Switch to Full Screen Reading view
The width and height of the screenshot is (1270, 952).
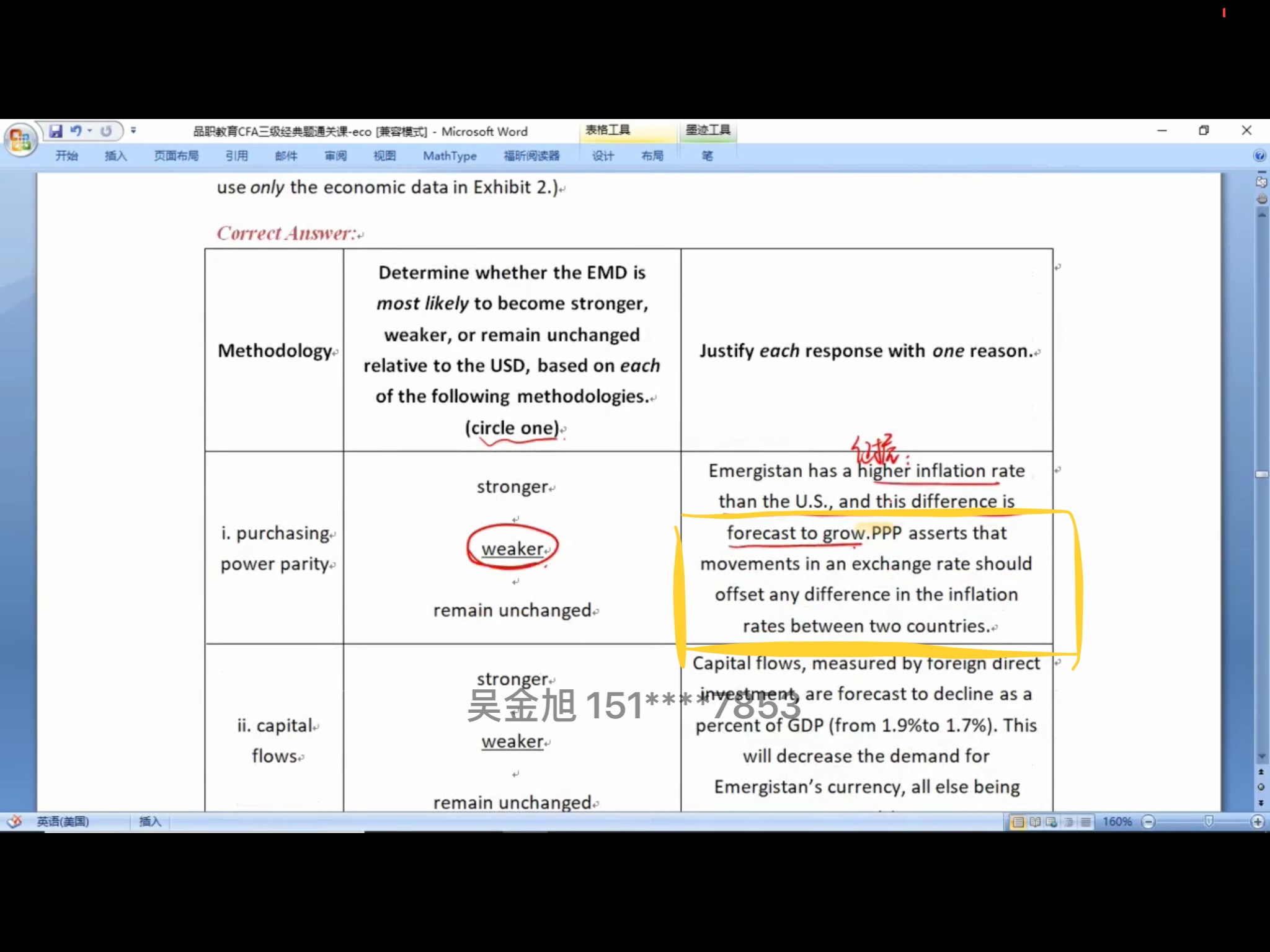[x=1035, y=822]
